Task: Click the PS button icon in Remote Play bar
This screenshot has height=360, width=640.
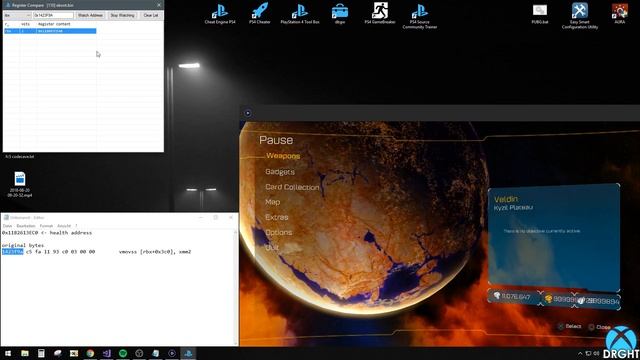Action: (x=248, y=113)
